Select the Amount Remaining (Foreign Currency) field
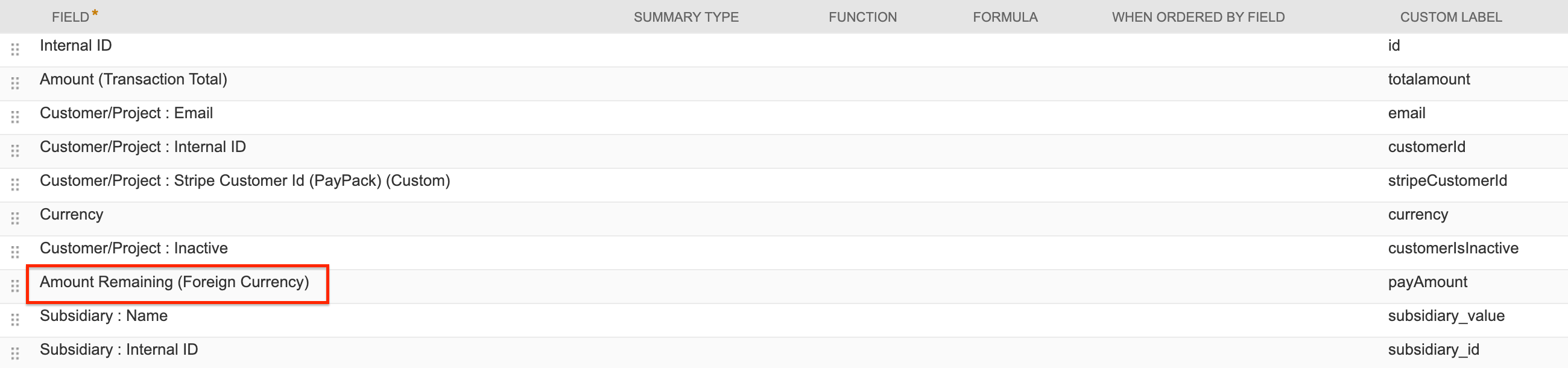The height and width of the screenshot is (368, 1568). (175, 282)
